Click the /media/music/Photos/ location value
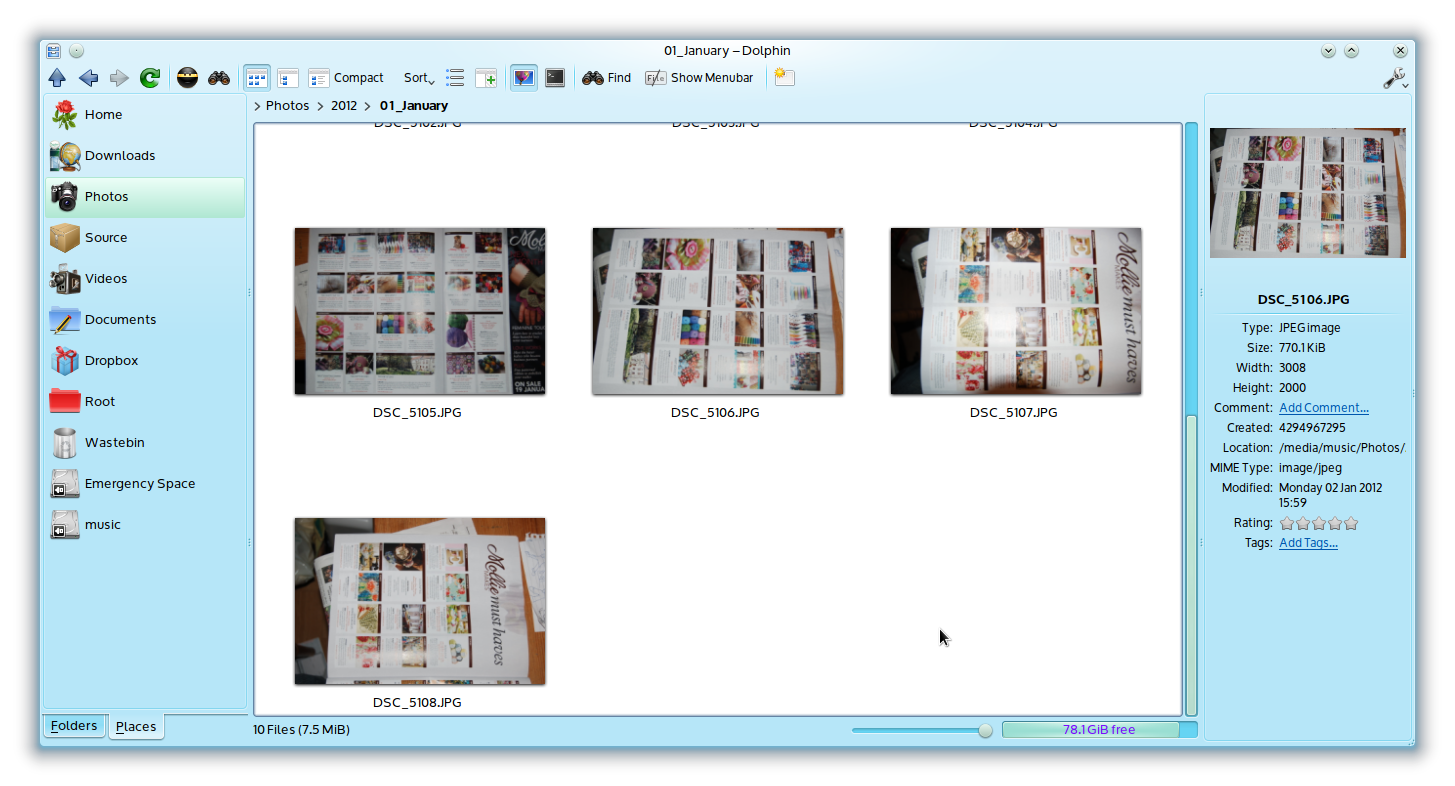Image resolution: width=1455 pixels, height=786 pixels. (1342, 448)
